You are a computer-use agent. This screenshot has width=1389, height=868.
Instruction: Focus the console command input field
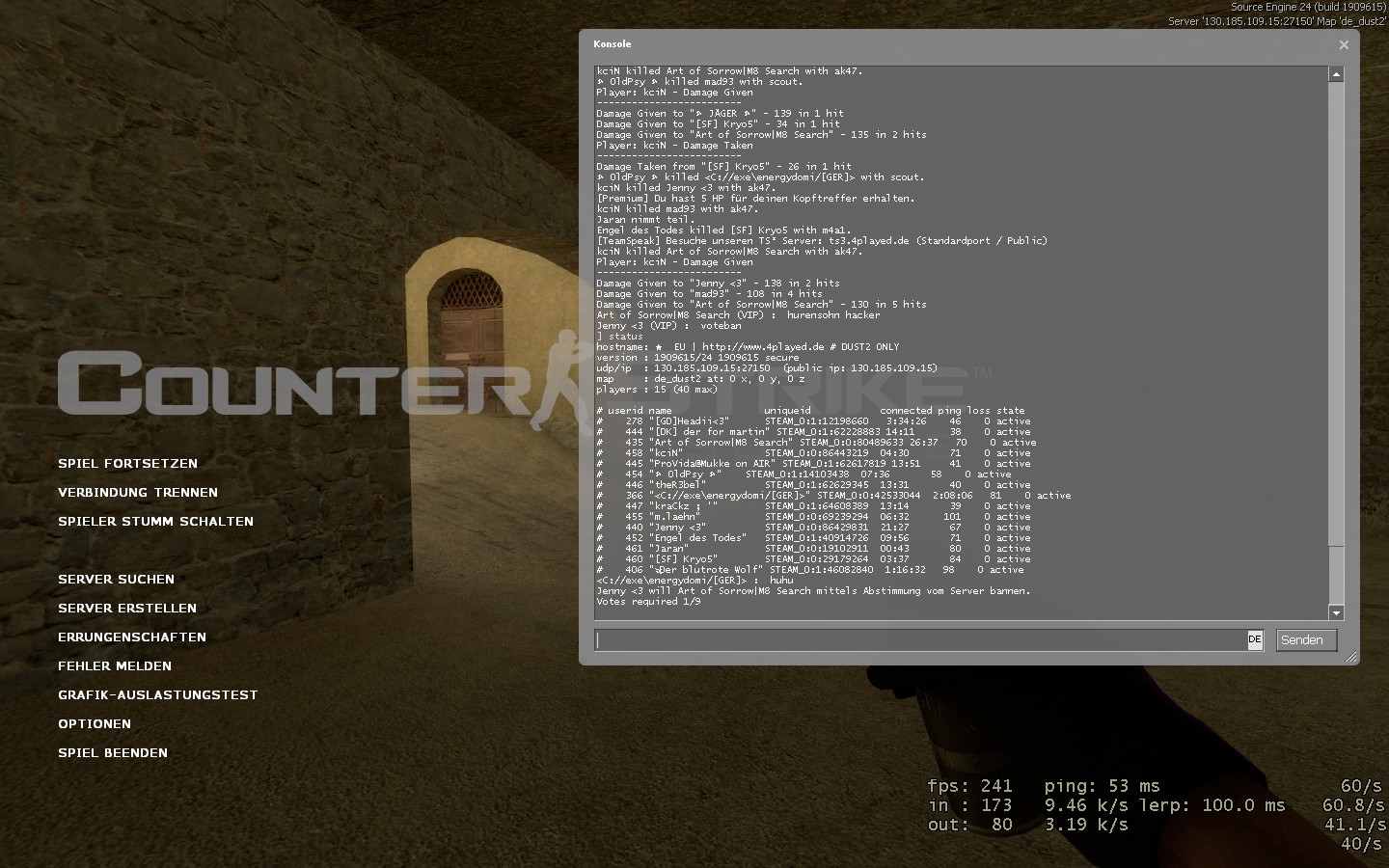click(920, 640)
